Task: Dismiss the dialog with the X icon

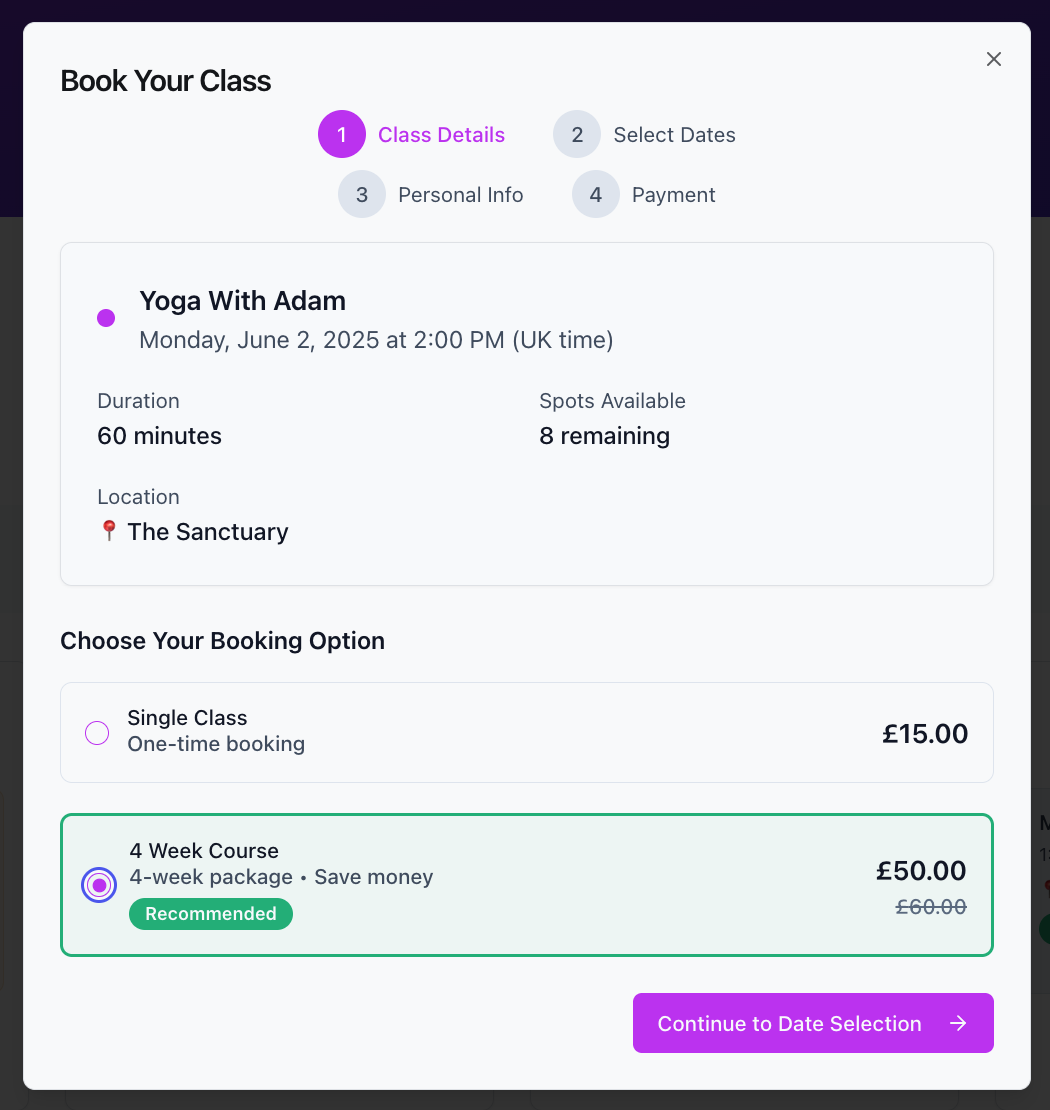Action: coord(994,59)
